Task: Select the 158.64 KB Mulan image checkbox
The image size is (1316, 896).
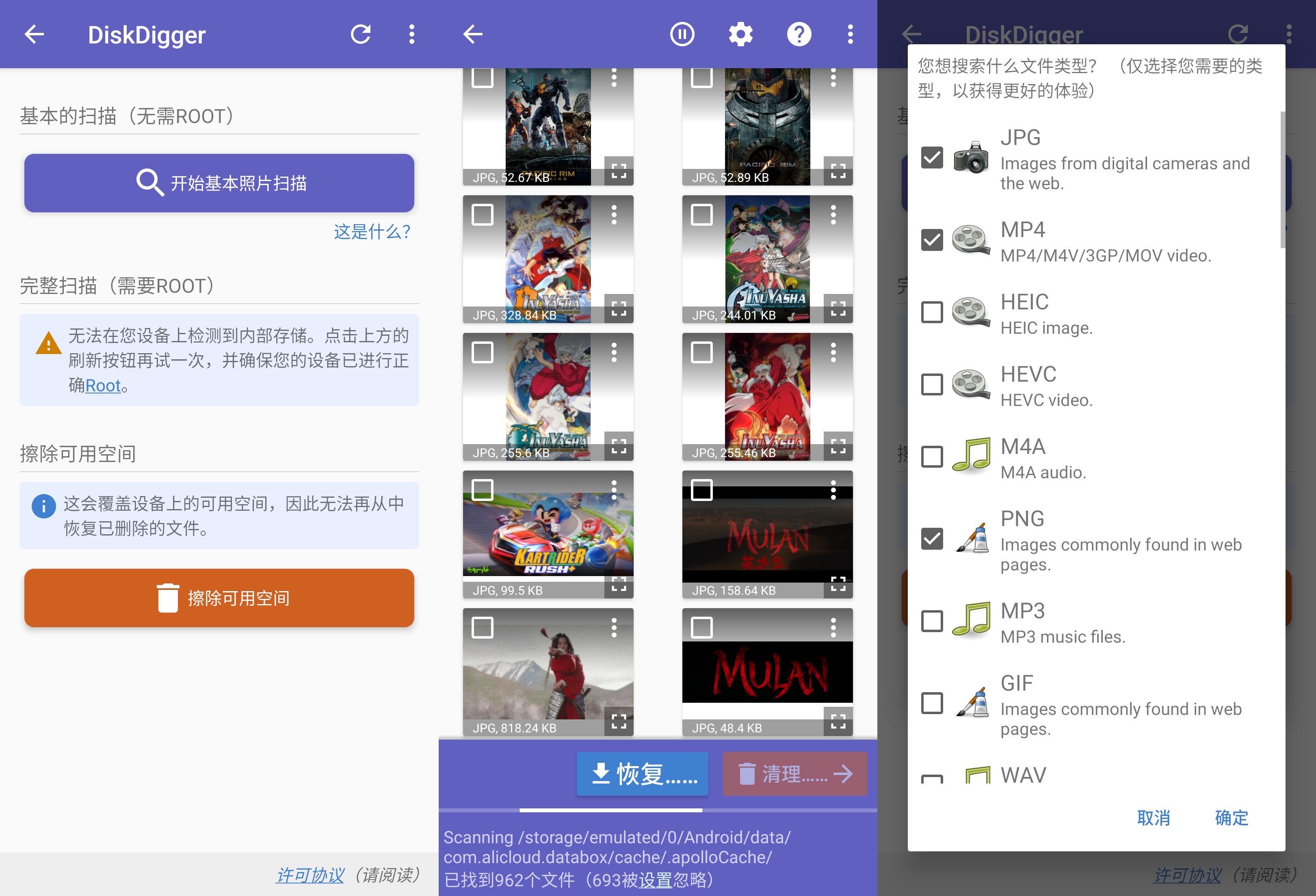Action: point(701,490)
